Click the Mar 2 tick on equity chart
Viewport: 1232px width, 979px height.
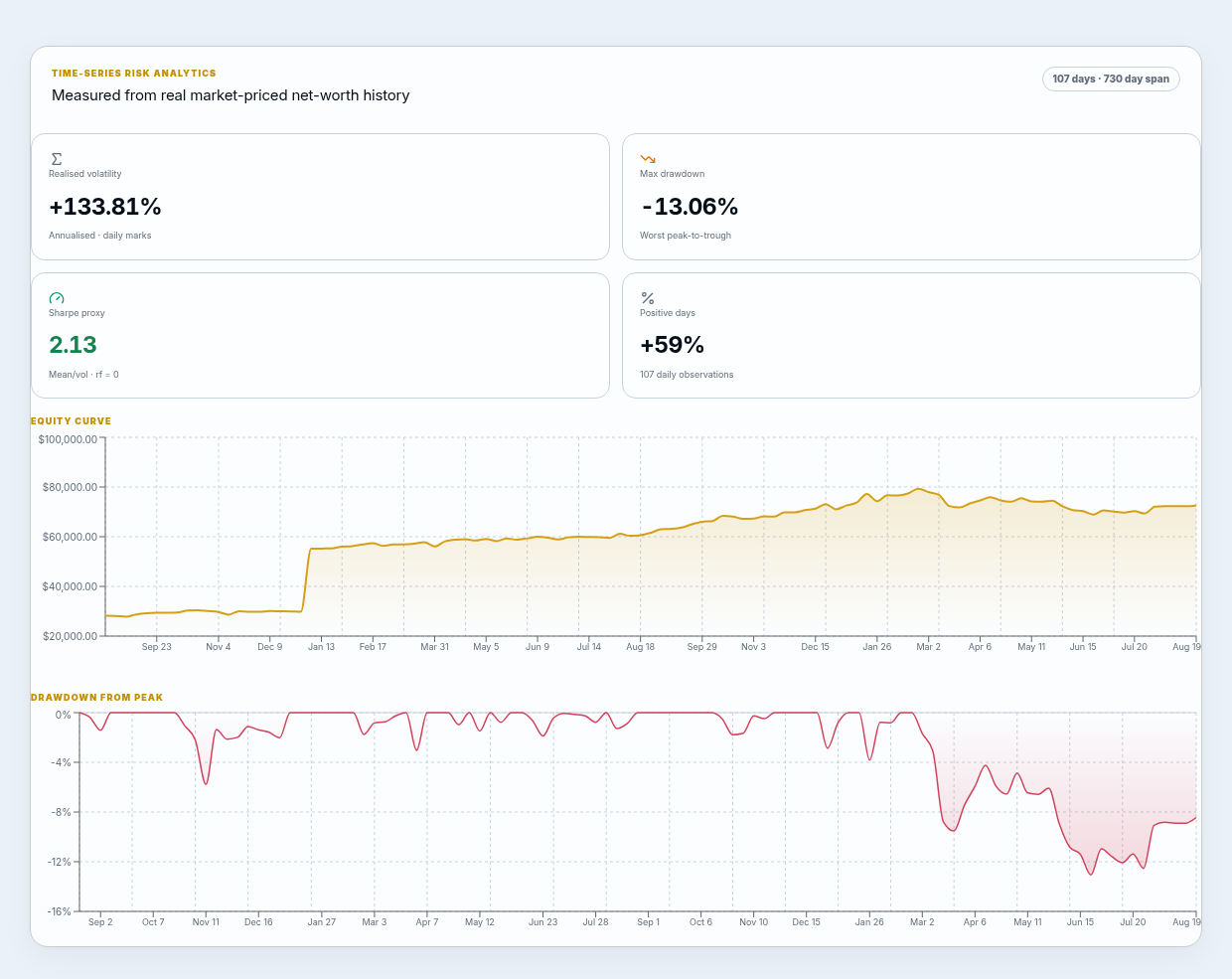tap(929, 647)
